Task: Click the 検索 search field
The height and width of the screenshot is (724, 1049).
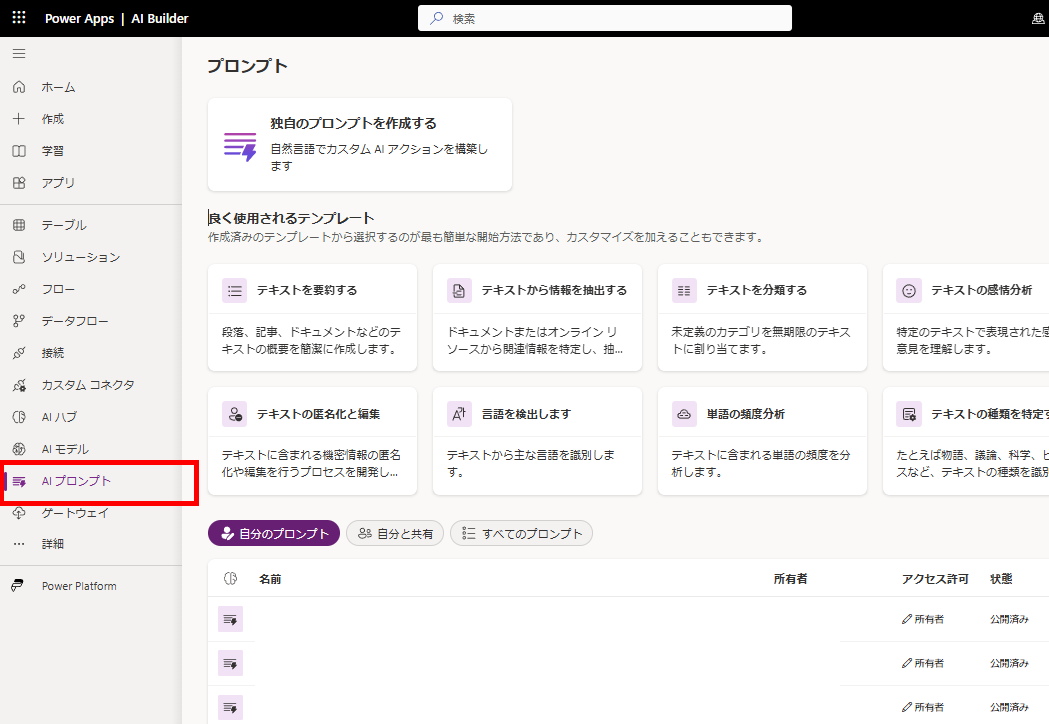Action: 604,17
